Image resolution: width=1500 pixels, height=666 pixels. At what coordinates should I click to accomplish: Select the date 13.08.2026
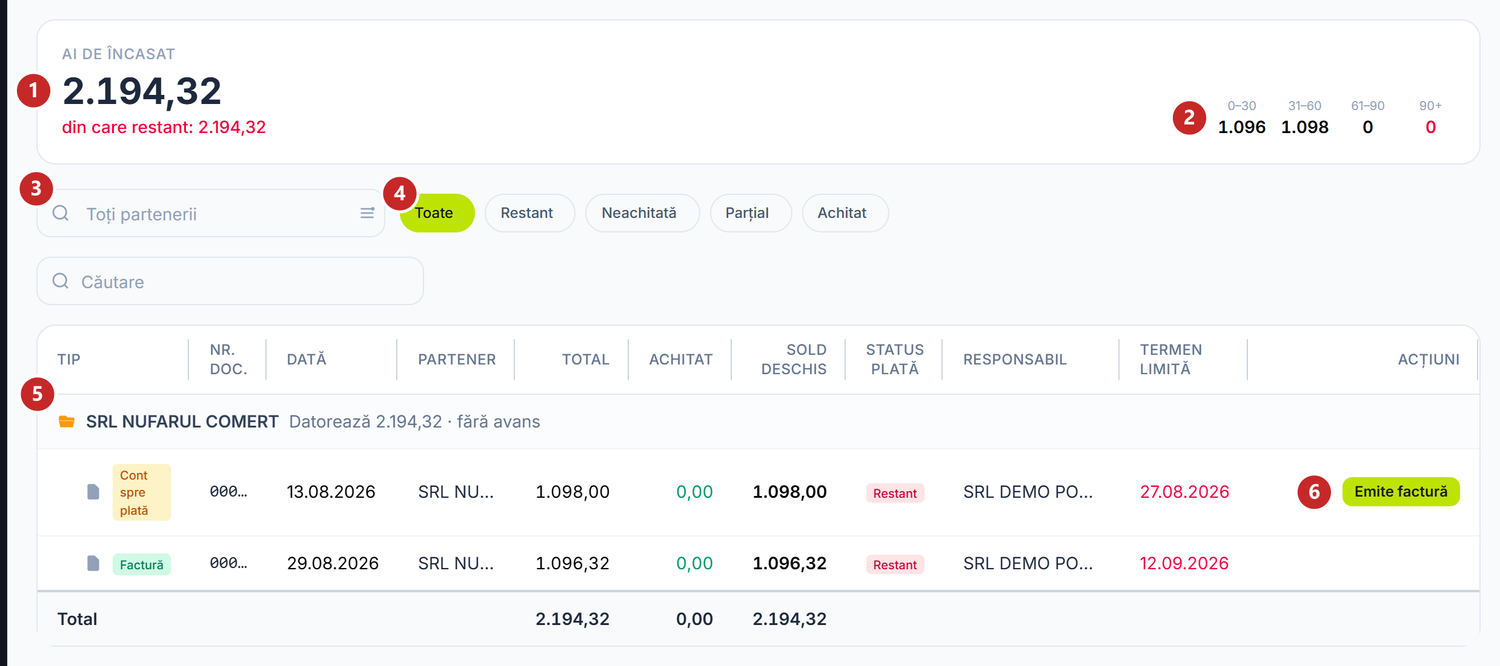331,492
